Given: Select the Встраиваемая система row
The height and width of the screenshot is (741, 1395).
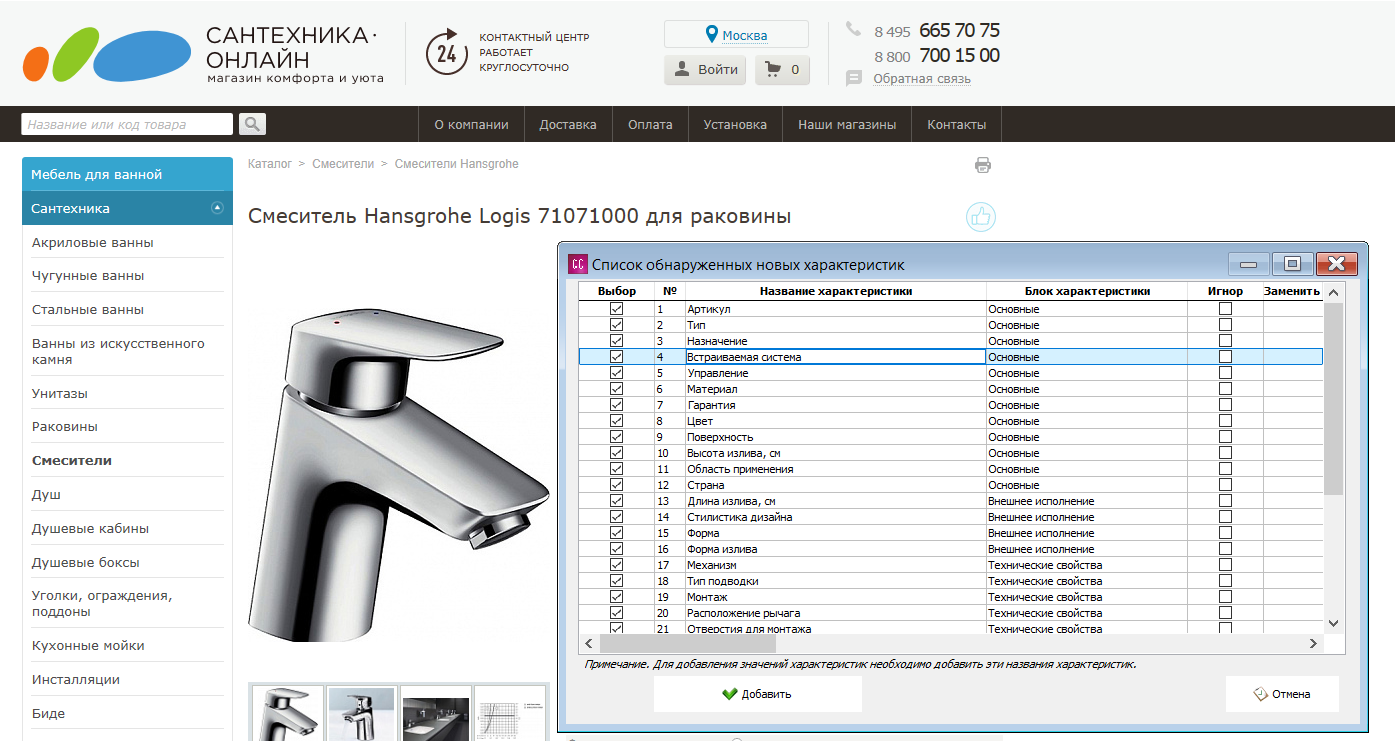Looking at the screenshot, I should coord(950,357).
